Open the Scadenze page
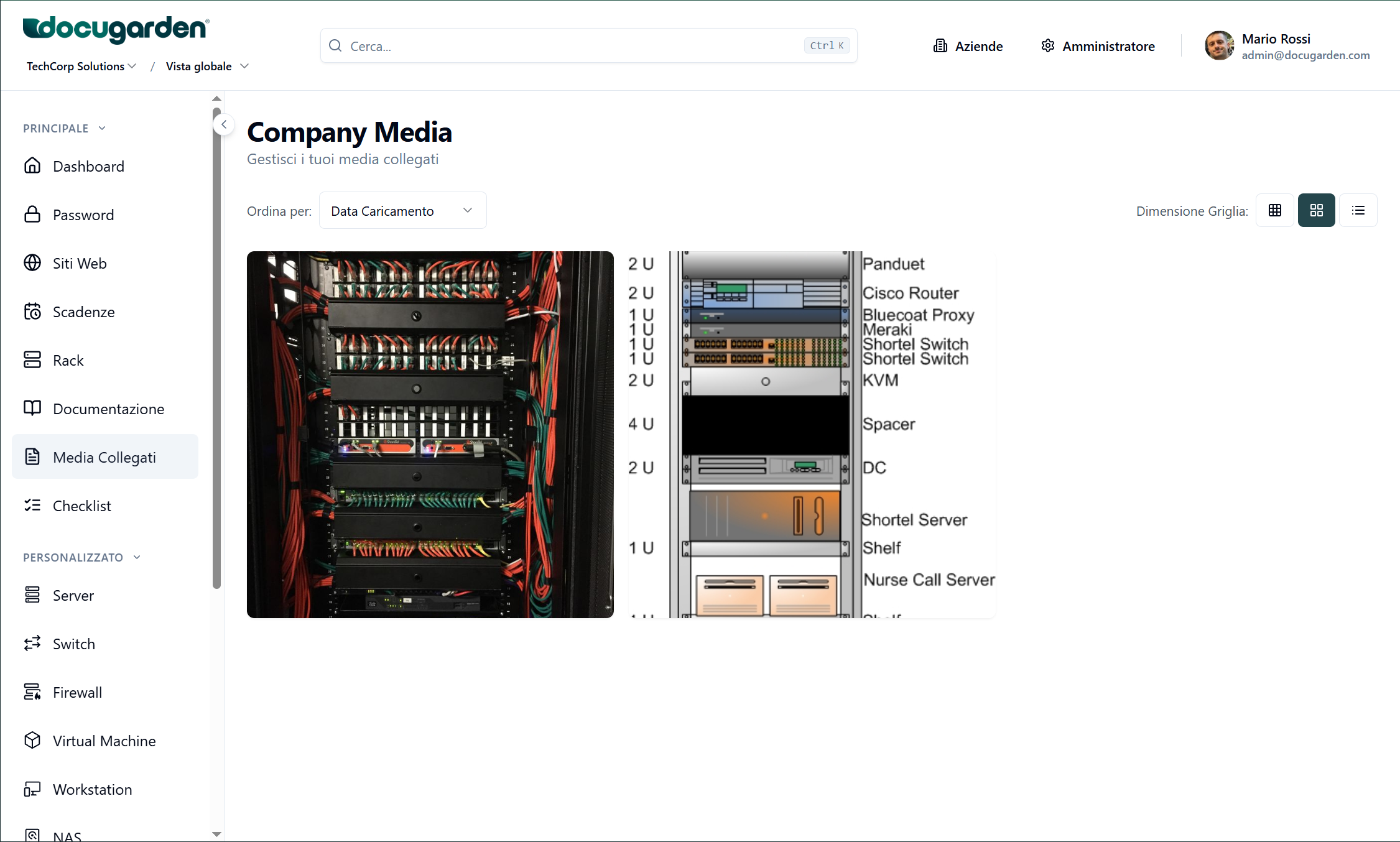 pyautogui.click(x=105, y=312)
